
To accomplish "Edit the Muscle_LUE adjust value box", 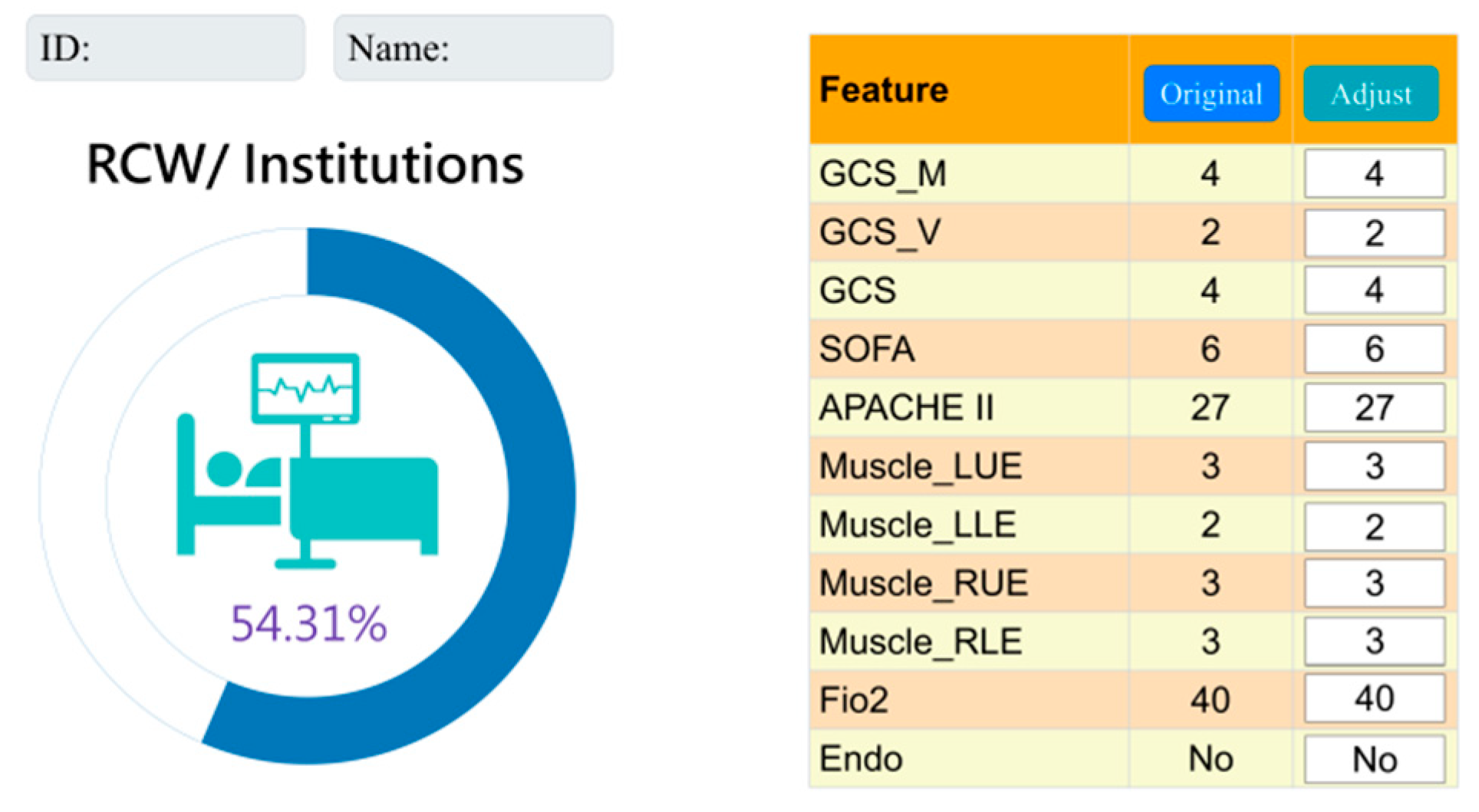I will tap(1374, 466).
